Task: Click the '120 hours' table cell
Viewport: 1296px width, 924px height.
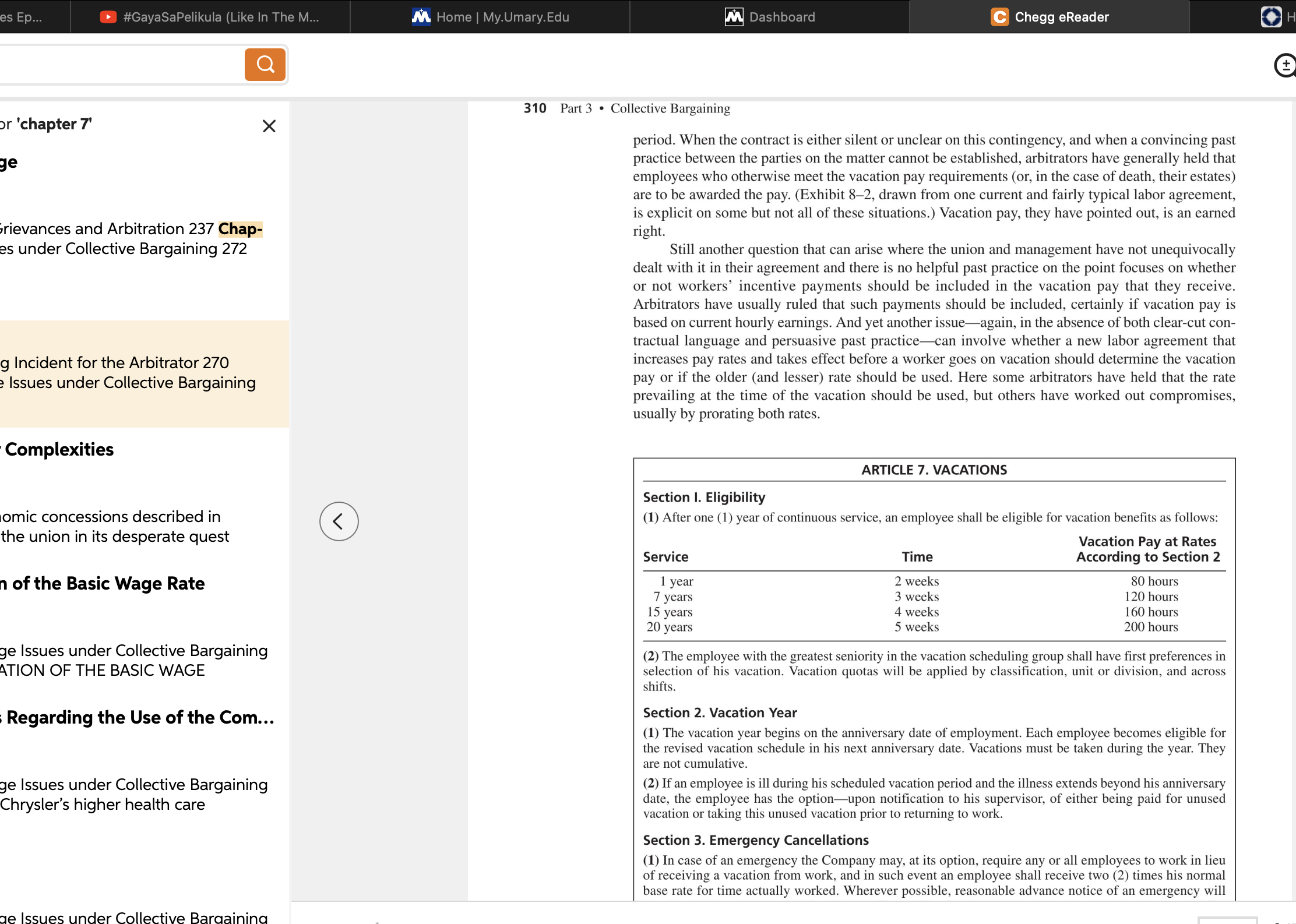Action: click(x=1151, y=596)
